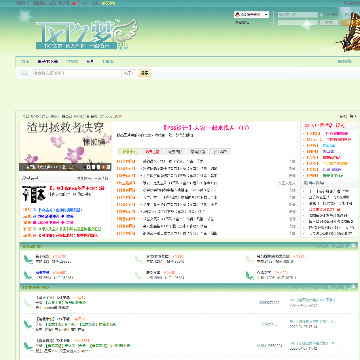Click the black-and-white avatar thumbnail under the banner
360x360 pixels.
point(34,194)
